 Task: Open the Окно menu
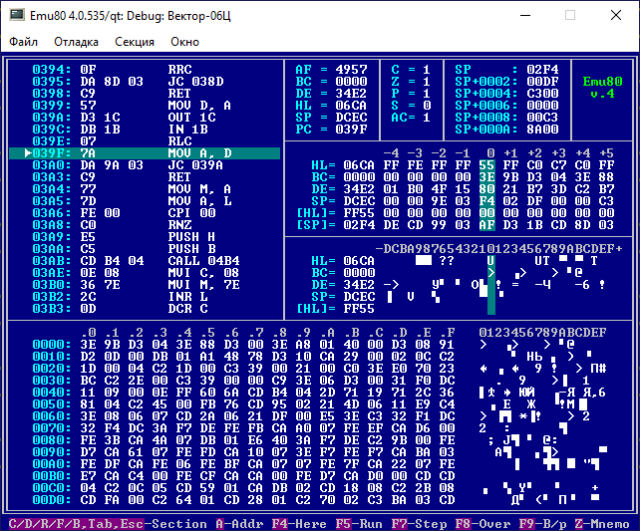(x=185, y=42)
